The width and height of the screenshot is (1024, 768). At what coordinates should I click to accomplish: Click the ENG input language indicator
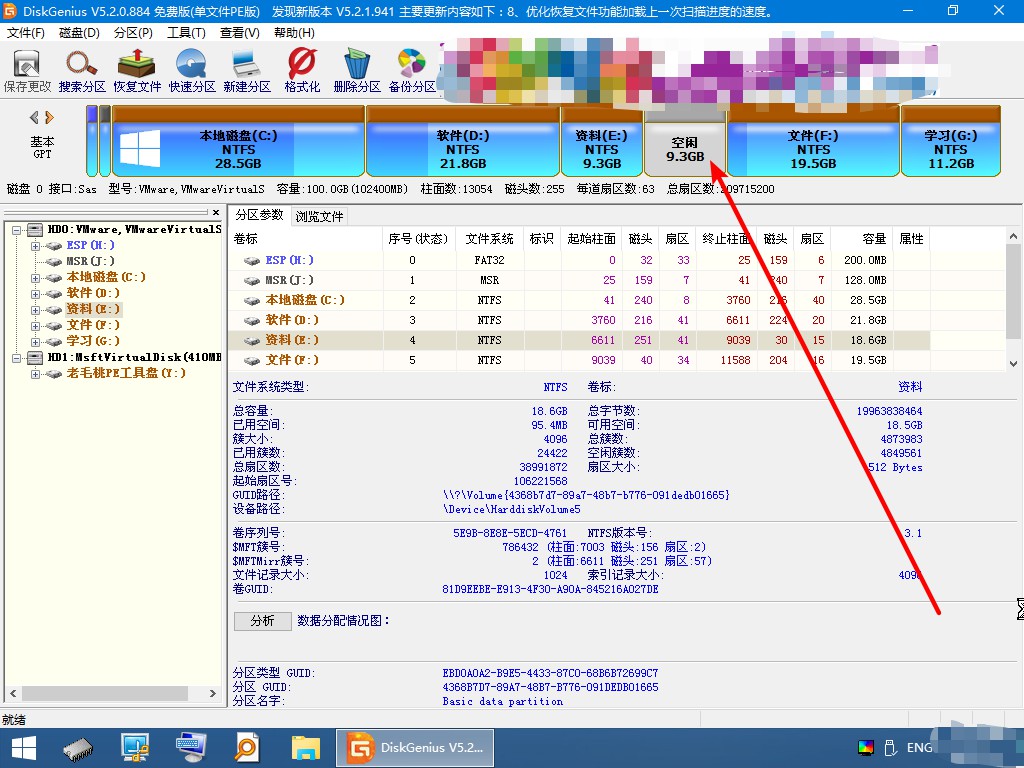pyautogui.click(x=920, y=748)
